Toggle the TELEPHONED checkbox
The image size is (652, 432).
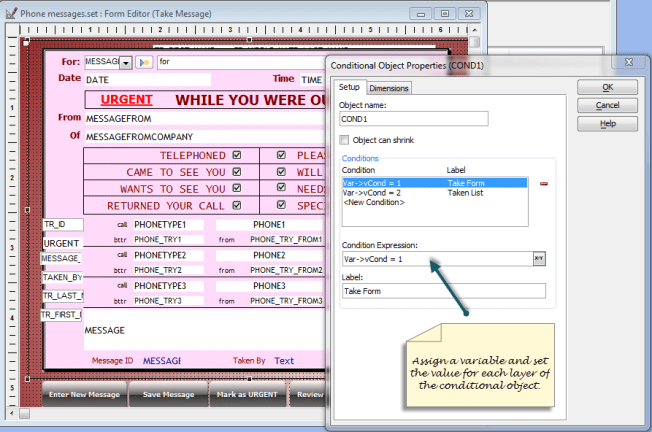(237, 156)
